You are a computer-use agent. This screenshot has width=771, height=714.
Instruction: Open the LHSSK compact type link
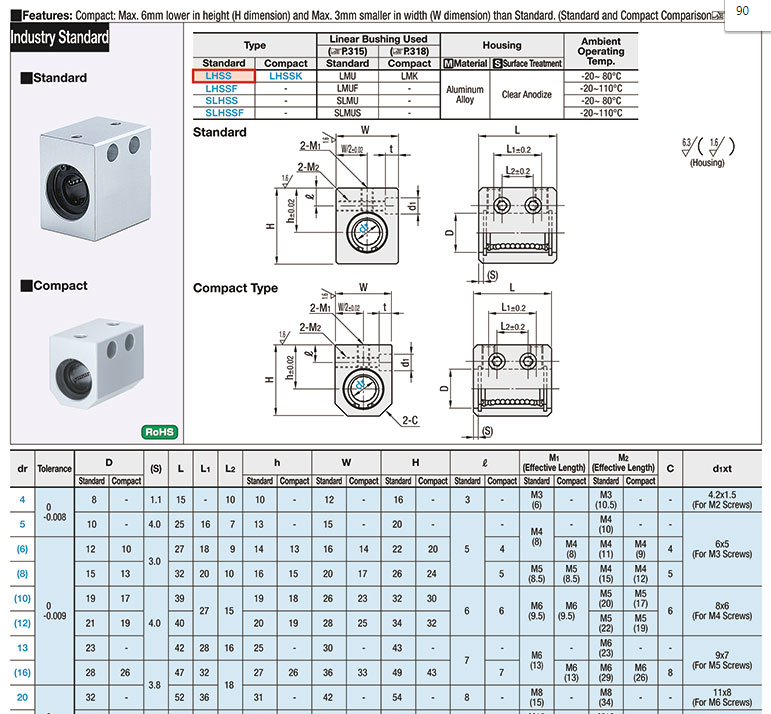286,76
